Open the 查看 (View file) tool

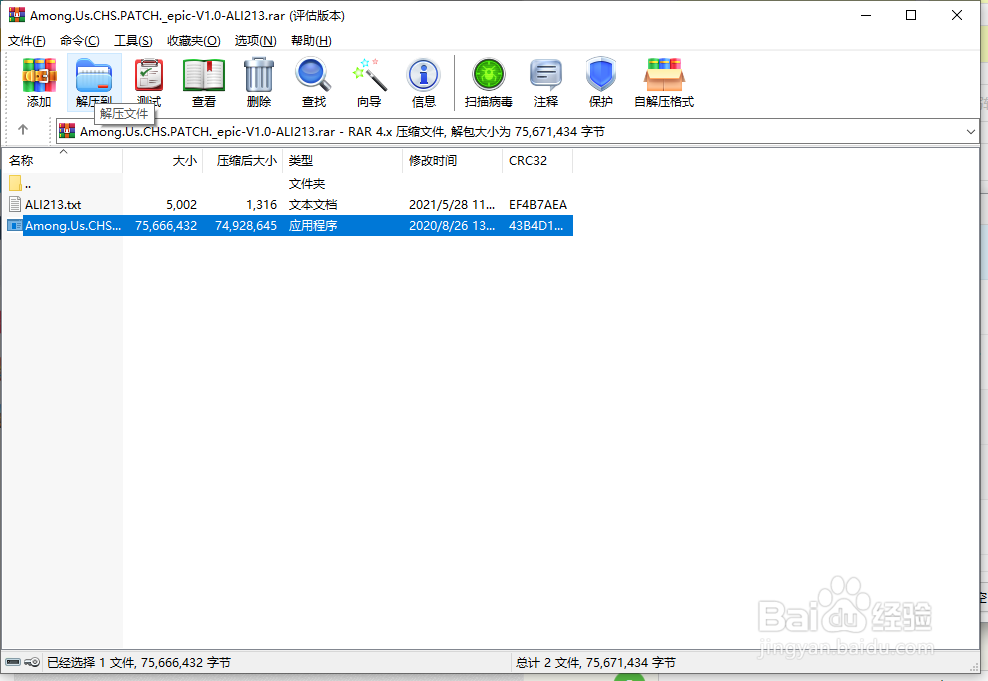pos(203,75)
